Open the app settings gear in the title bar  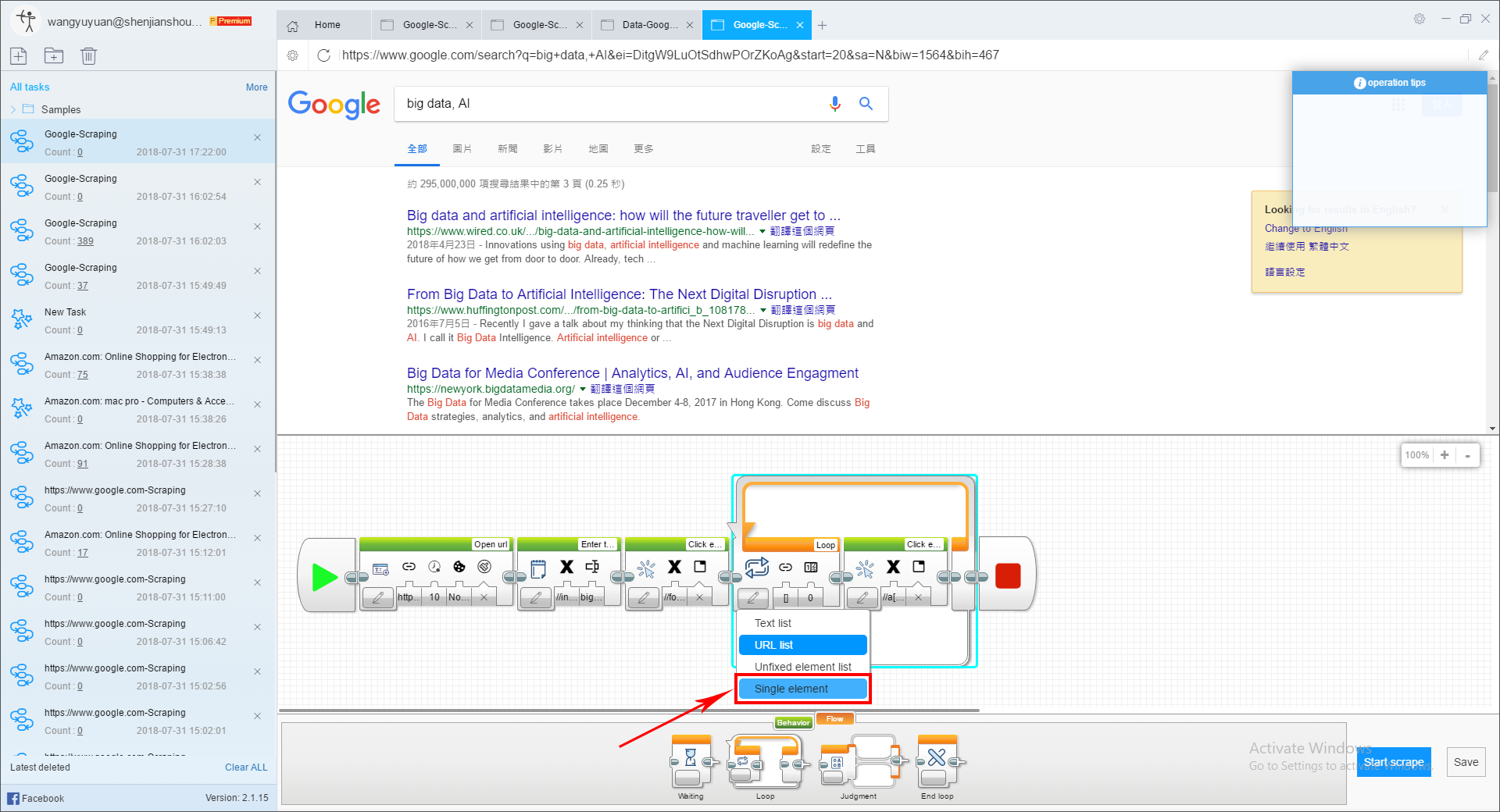[x=1420, y=19]
